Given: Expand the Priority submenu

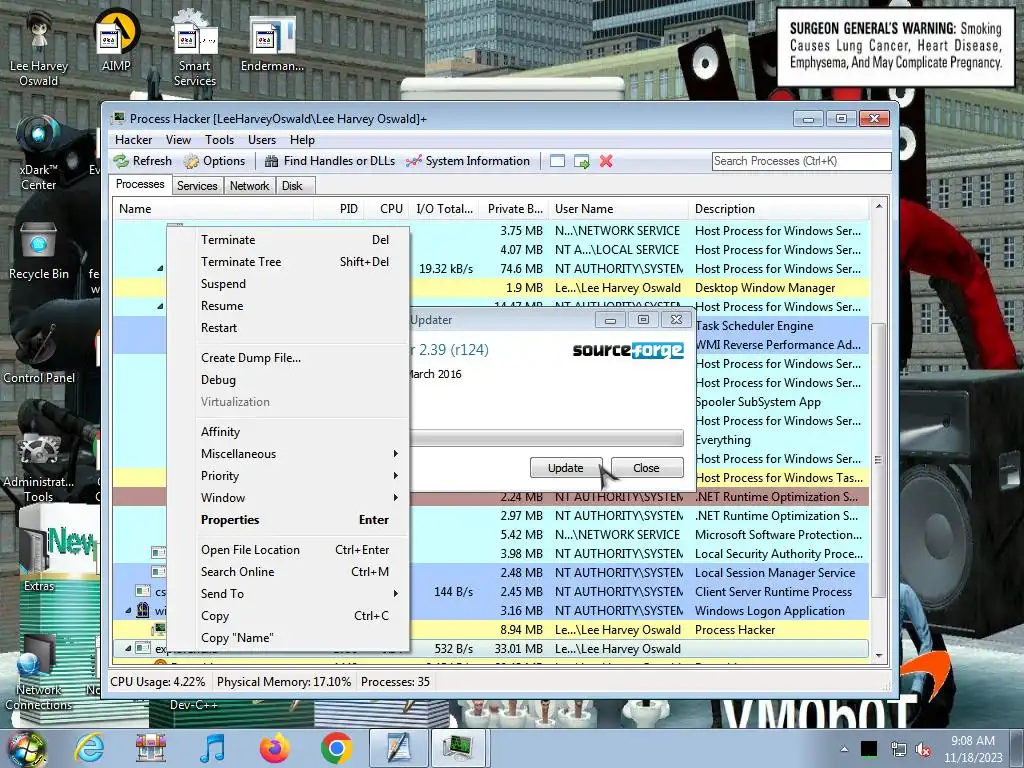Looking at the screenshot, I should pyautogui.click(x=289, y=476).
